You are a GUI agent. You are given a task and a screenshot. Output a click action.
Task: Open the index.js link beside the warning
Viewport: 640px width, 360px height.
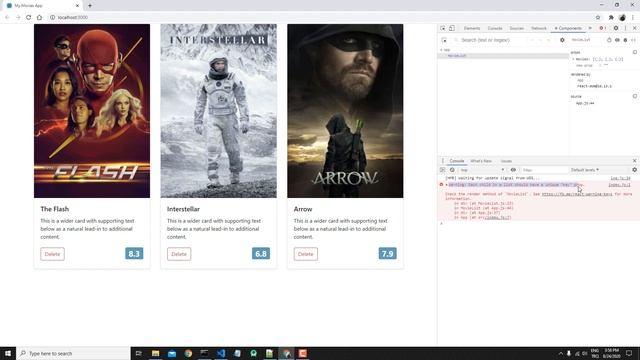point(619,185)
